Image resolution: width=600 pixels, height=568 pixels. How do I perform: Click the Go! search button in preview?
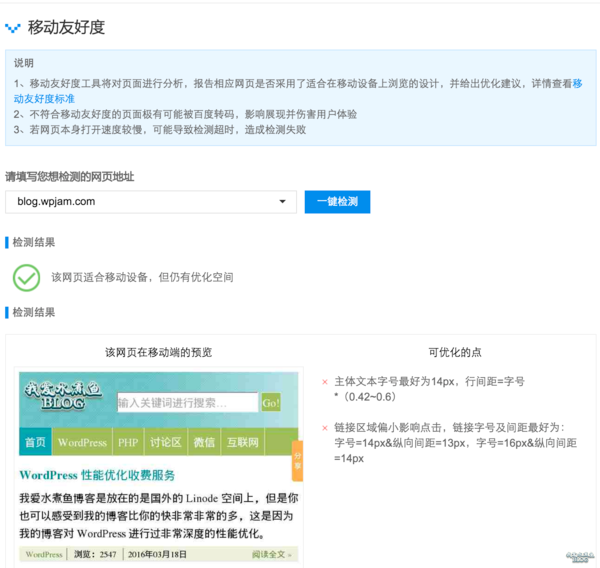tap(271, 402)
